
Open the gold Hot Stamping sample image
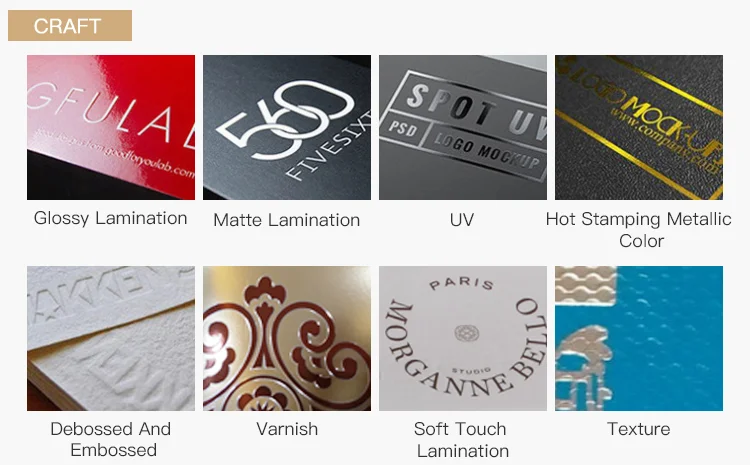[x=639, y=127]
